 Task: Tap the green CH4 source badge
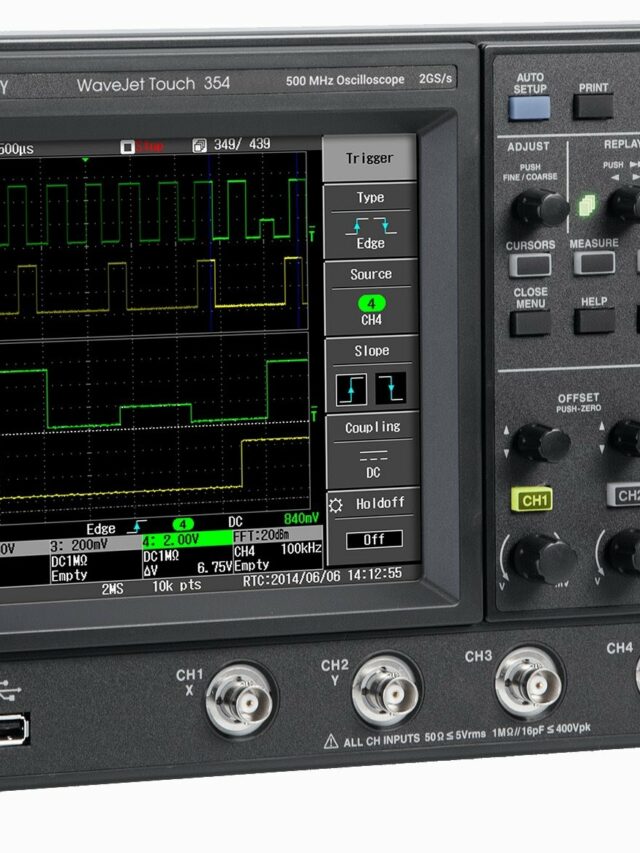coord(371,304)
